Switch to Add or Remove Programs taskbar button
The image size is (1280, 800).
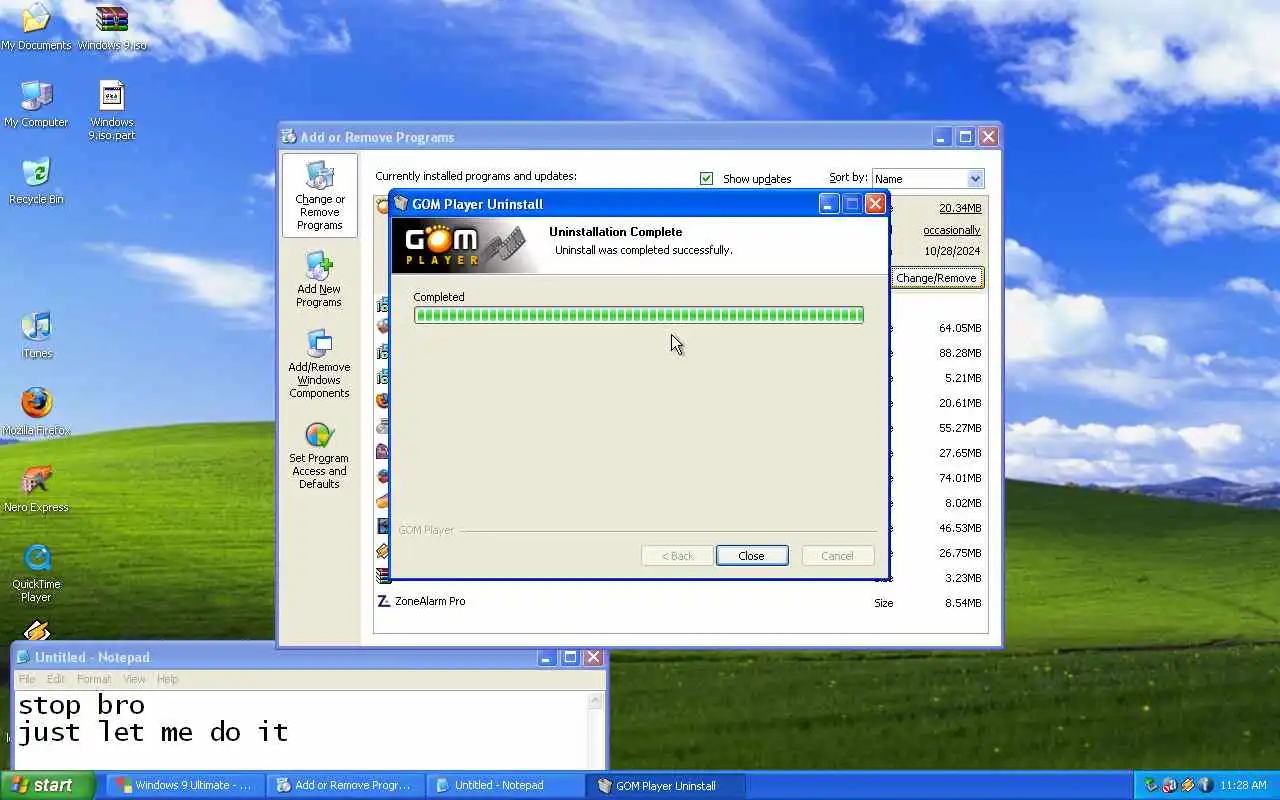tap(346, 785)
